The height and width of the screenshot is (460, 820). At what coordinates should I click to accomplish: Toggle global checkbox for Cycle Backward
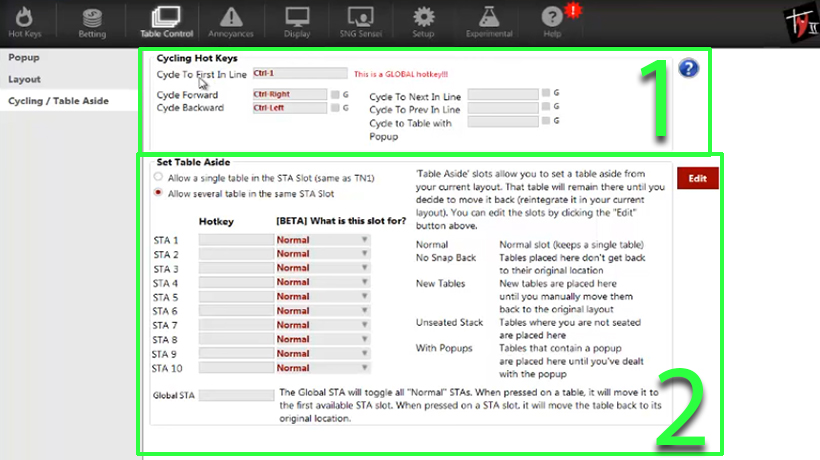pos(335,108)
